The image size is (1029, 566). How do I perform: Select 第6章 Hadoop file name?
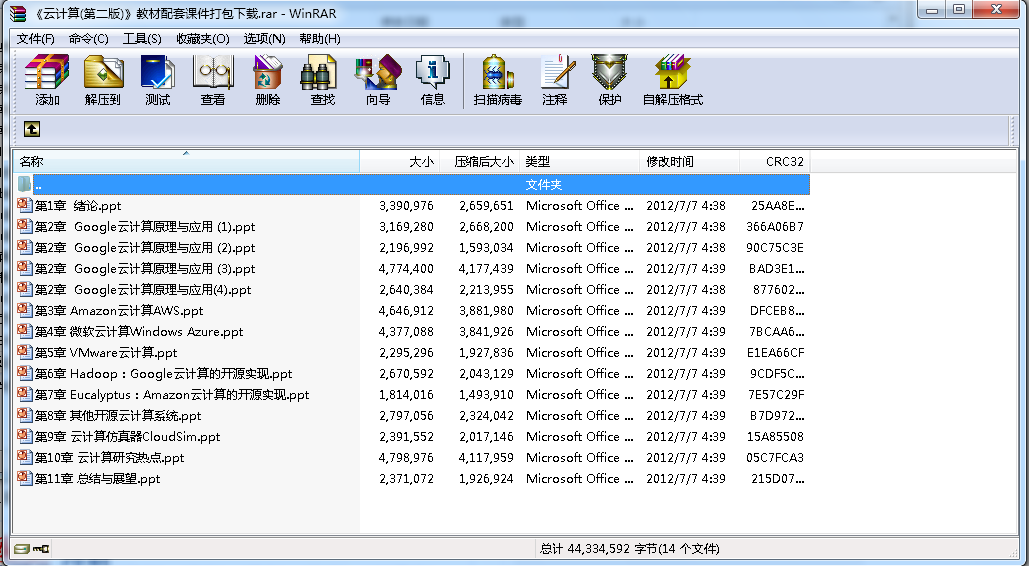tap(163, 374)
